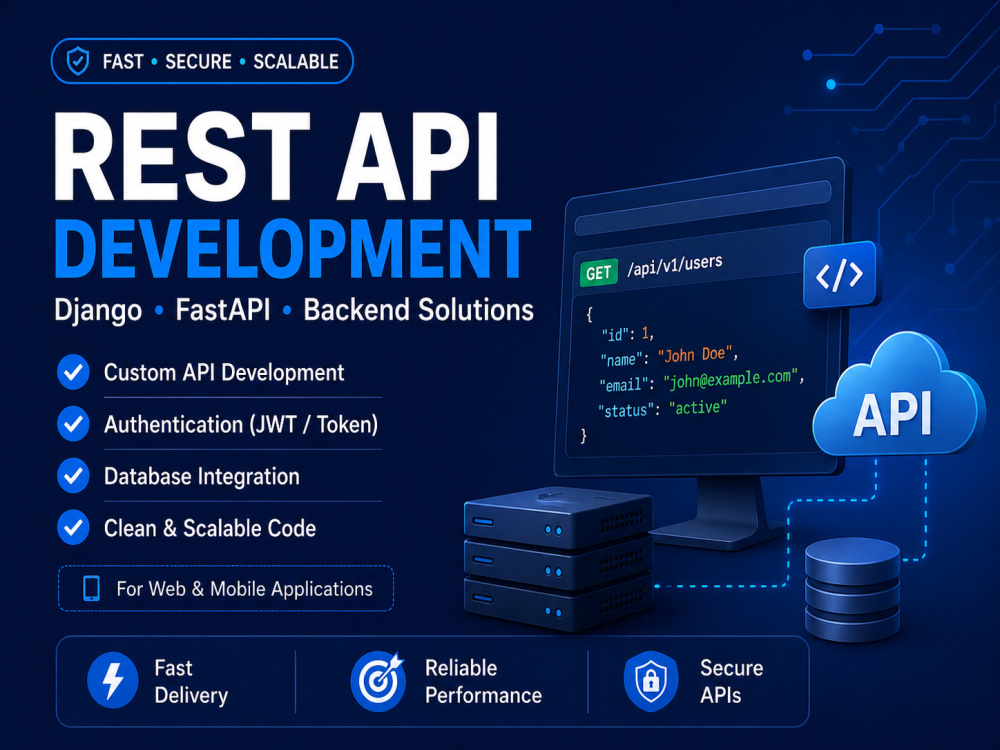1000x750 pixels.
Task: Click the stacked server rack illustration
Action: (558, 559)
